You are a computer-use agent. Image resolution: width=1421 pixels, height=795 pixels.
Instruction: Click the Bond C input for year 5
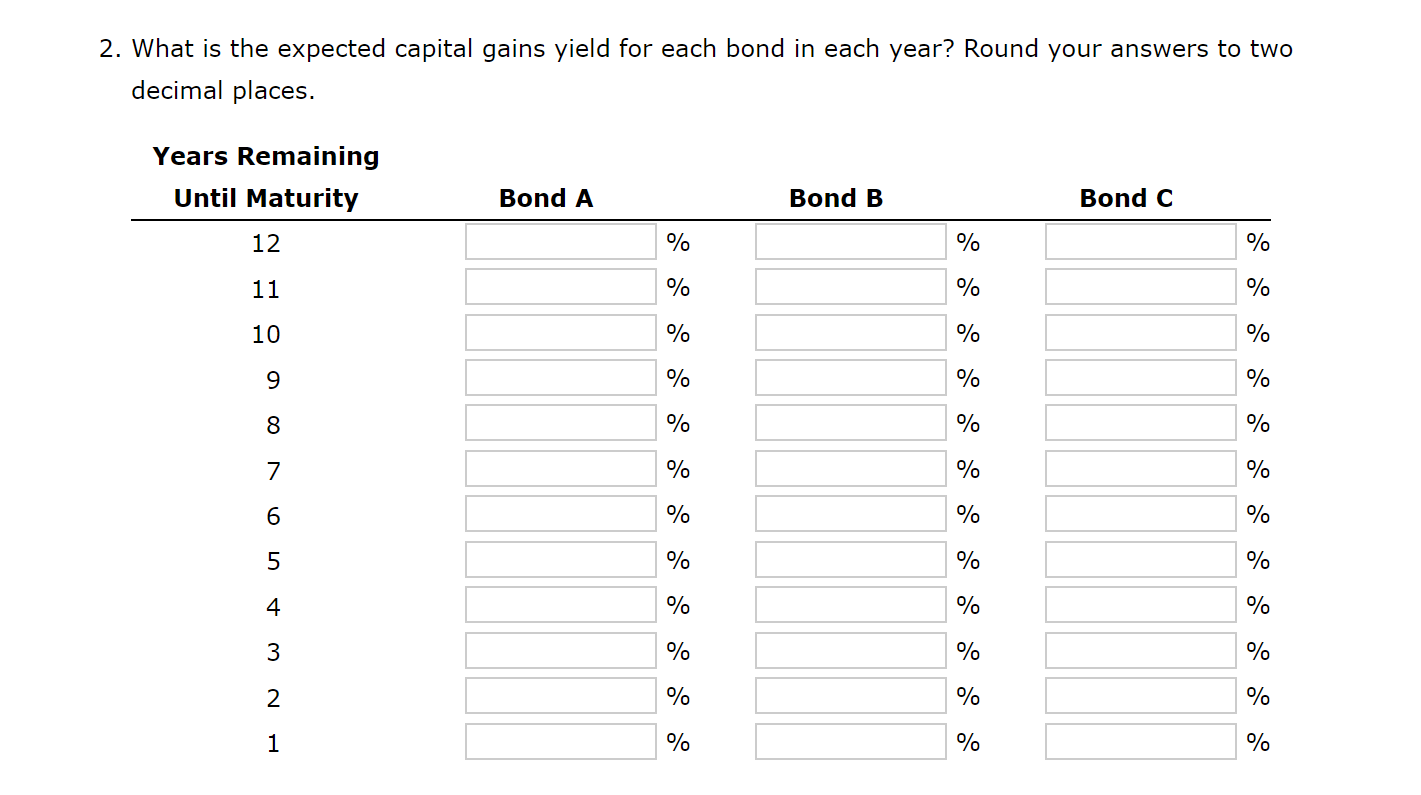click(1139, 558)
